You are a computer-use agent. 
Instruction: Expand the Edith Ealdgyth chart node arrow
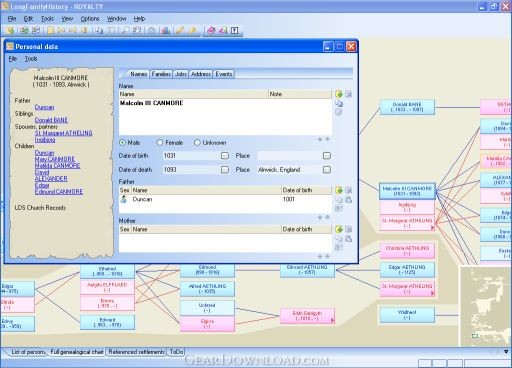click(x=332, y=320)
